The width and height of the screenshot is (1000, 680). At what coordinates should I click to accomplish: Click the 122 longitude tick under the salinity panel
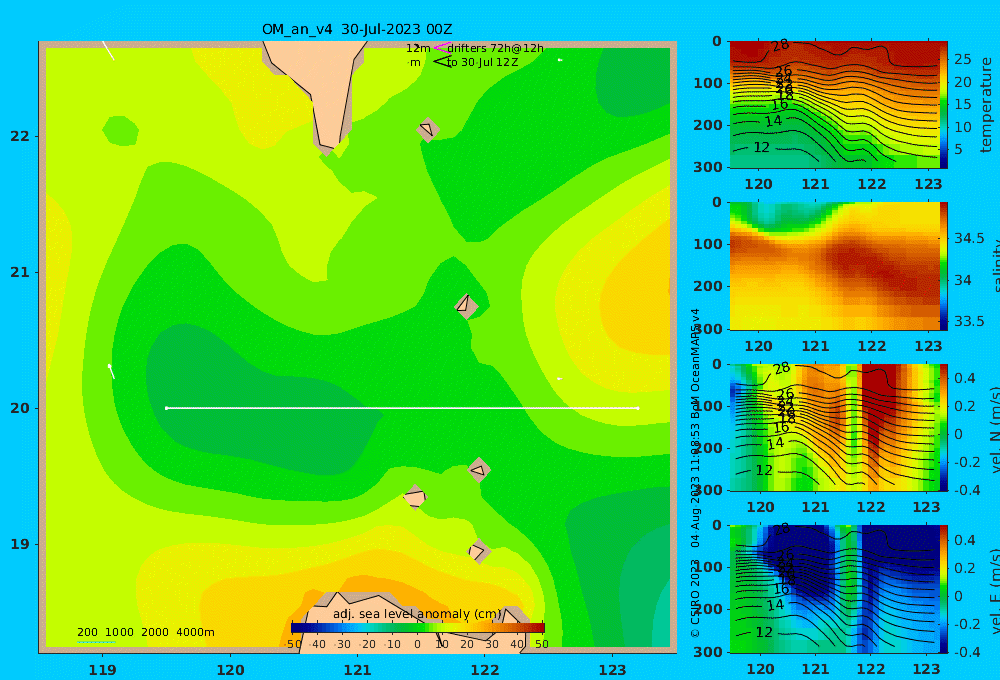point(871,346)
